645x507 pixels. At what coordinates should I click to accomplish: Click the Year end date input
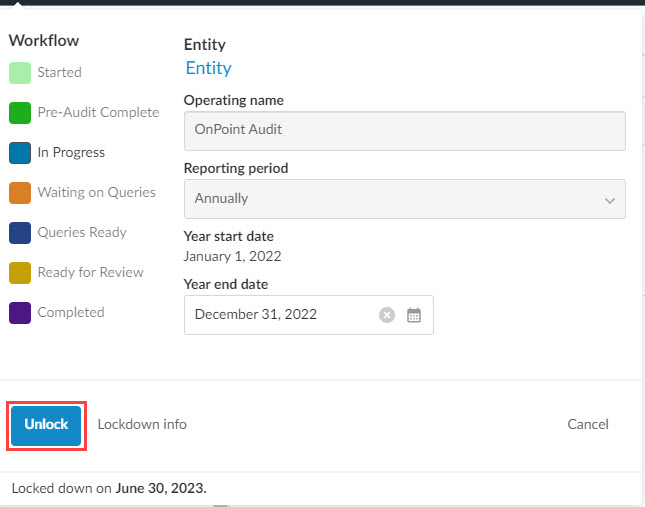coord(280,315)
